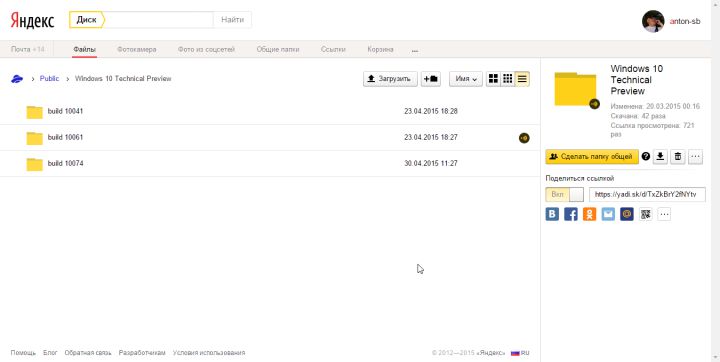This screenshot has height=362, width=720.
Task: Click folder icon of build 10061
Action: click(x=34, y=138)
